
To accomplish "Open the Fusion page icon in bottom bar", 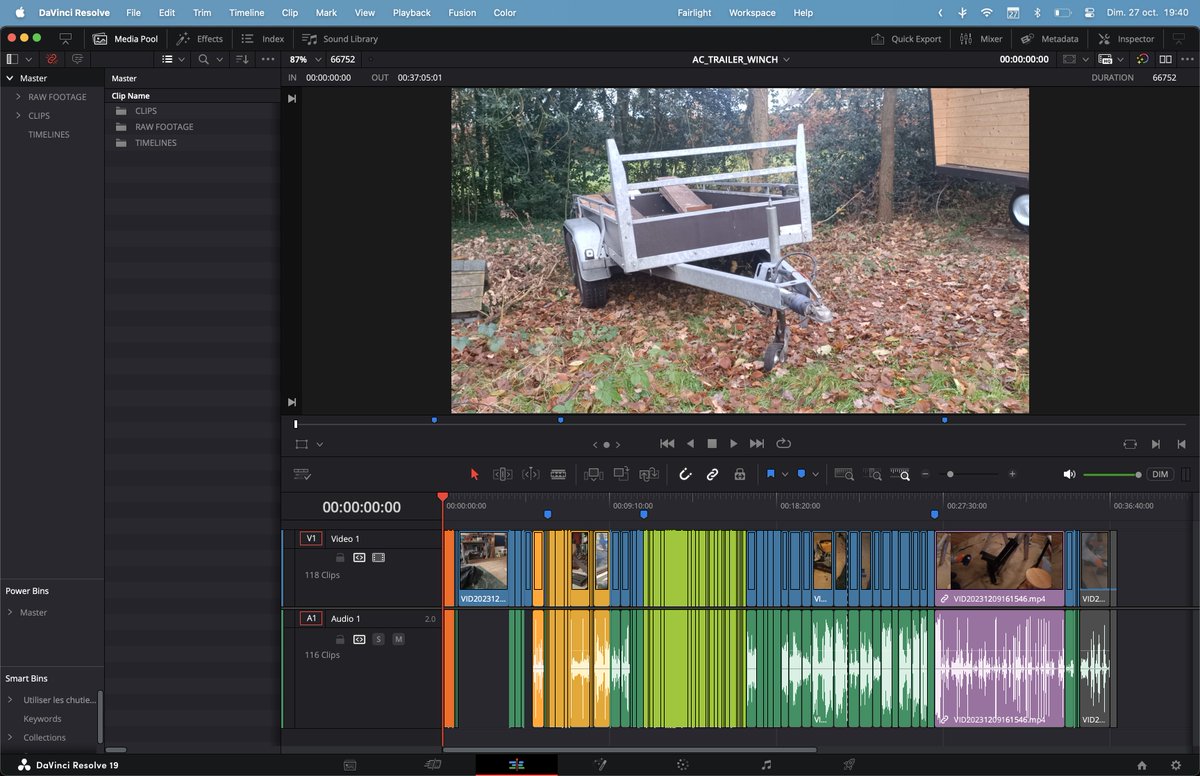I will (x=600, y=765).
